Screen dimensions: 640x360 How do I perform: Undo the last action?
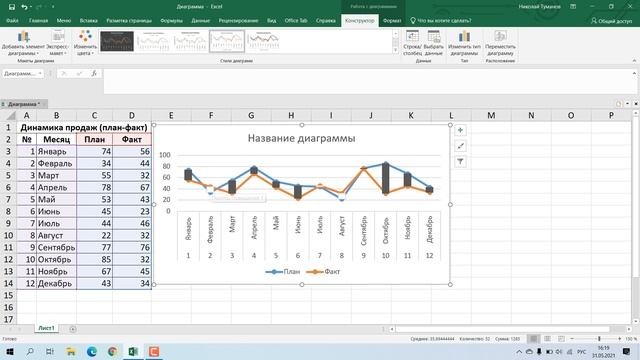[24, 7]
